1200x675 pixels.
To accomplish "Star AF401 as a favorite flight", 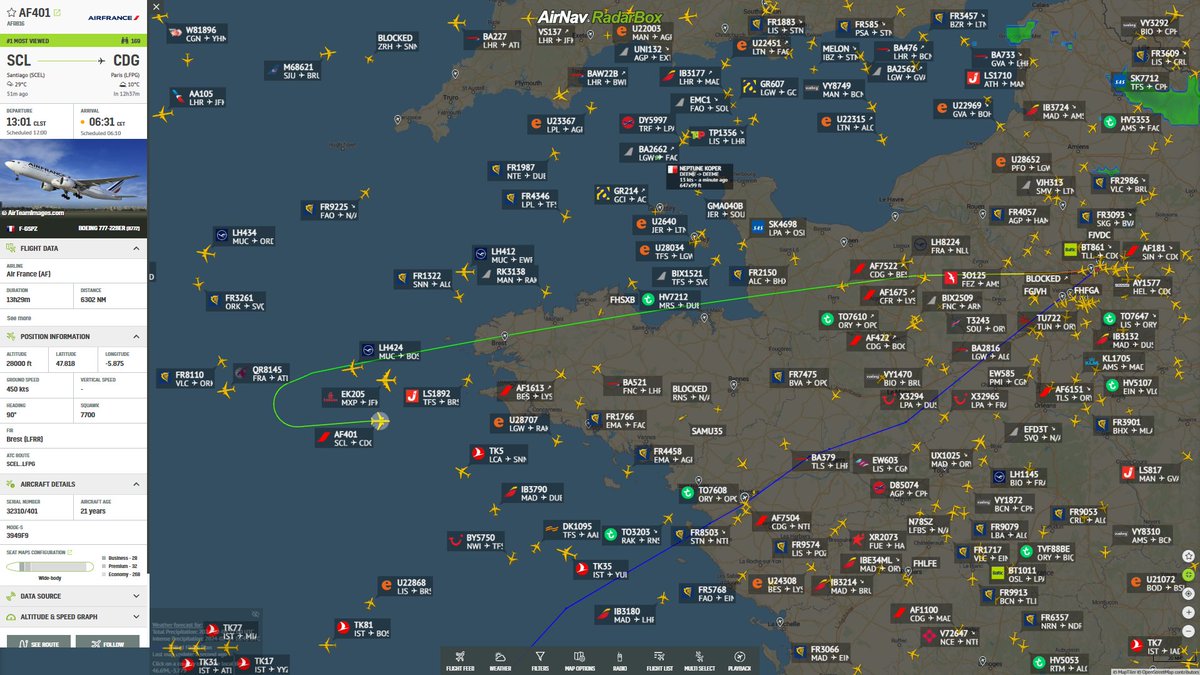I will pyautogui.click(x=11, y=12).
